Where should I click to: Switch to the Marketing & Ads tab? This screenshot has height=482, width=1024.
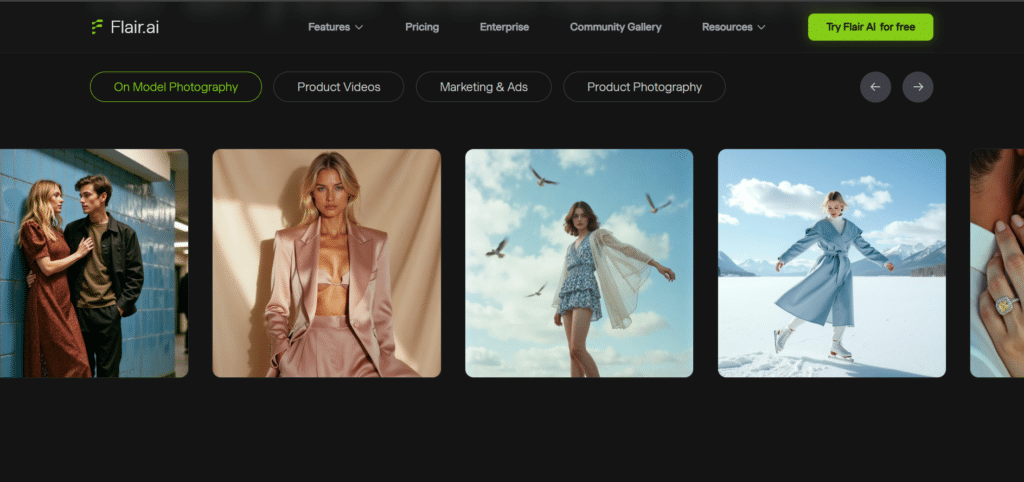coord(483,87)
